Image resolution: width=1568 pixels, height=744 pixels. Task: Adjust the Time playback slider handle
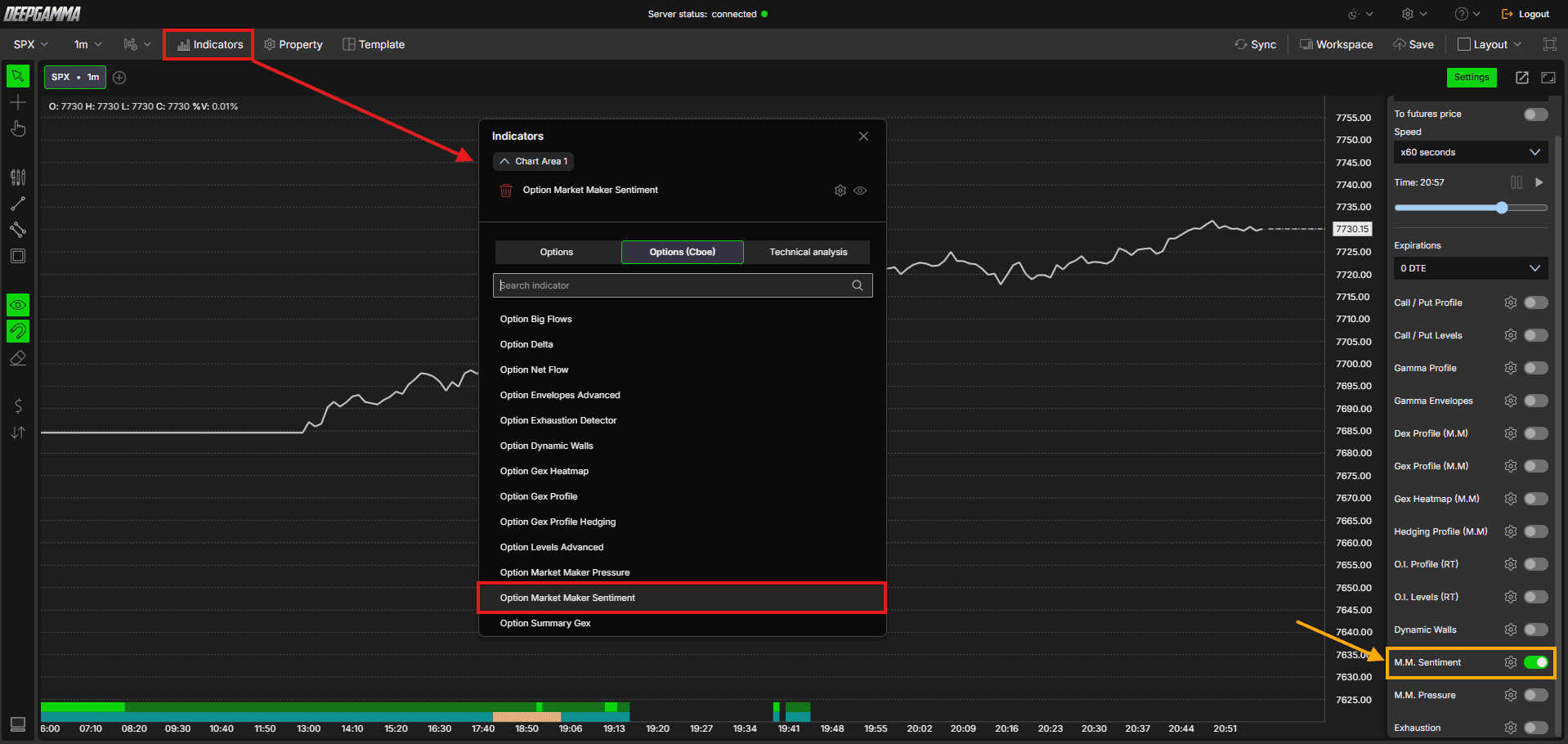1502,208
